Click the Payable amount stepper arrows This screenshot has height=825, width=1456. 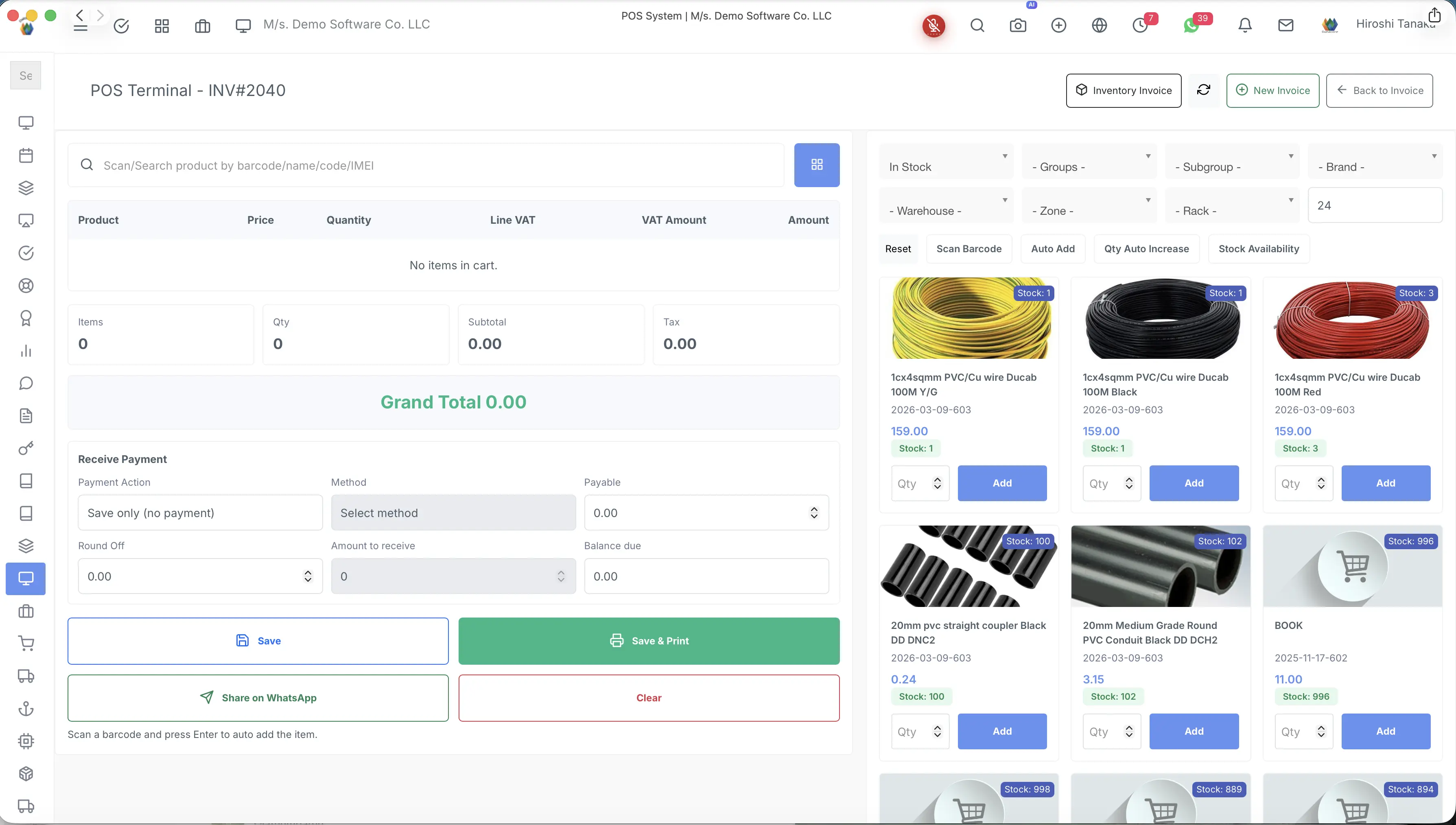[814, 513]
